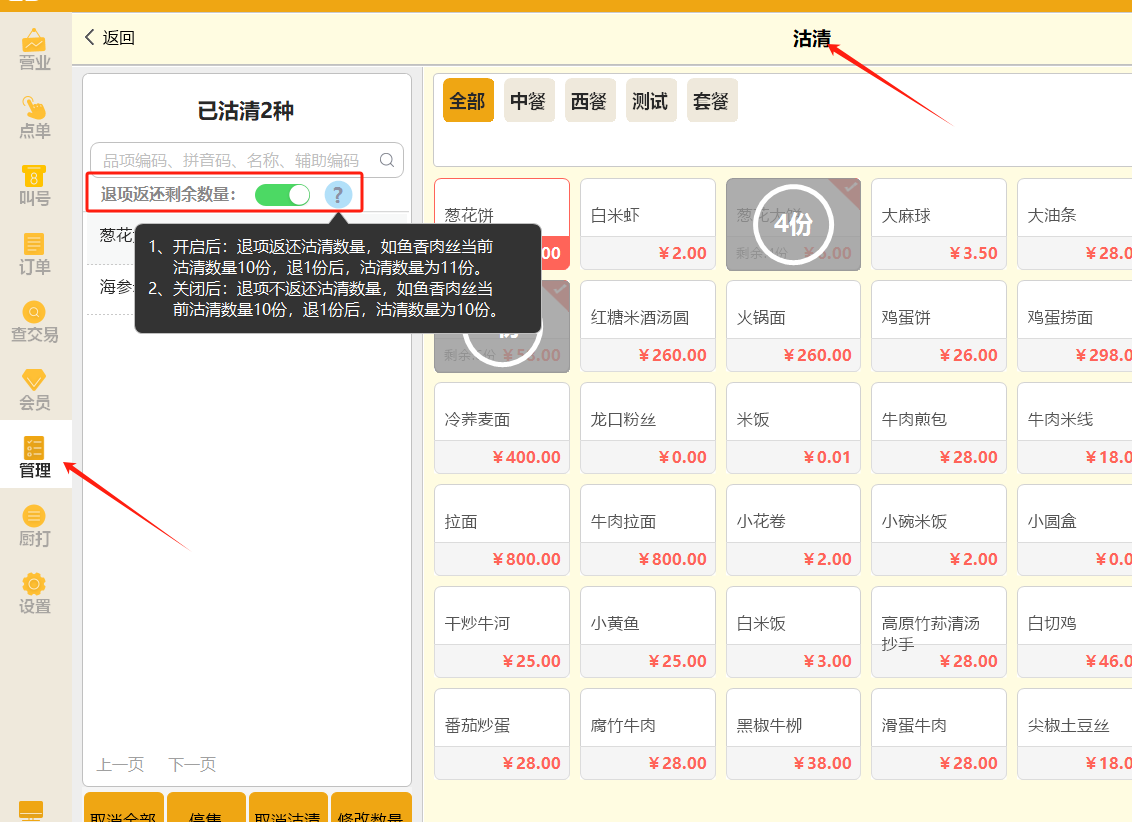Switch to the 中餐 category tab
The width and height of the screenshot is (1132, 822).
pyautogui.click(x=528, y=100)
